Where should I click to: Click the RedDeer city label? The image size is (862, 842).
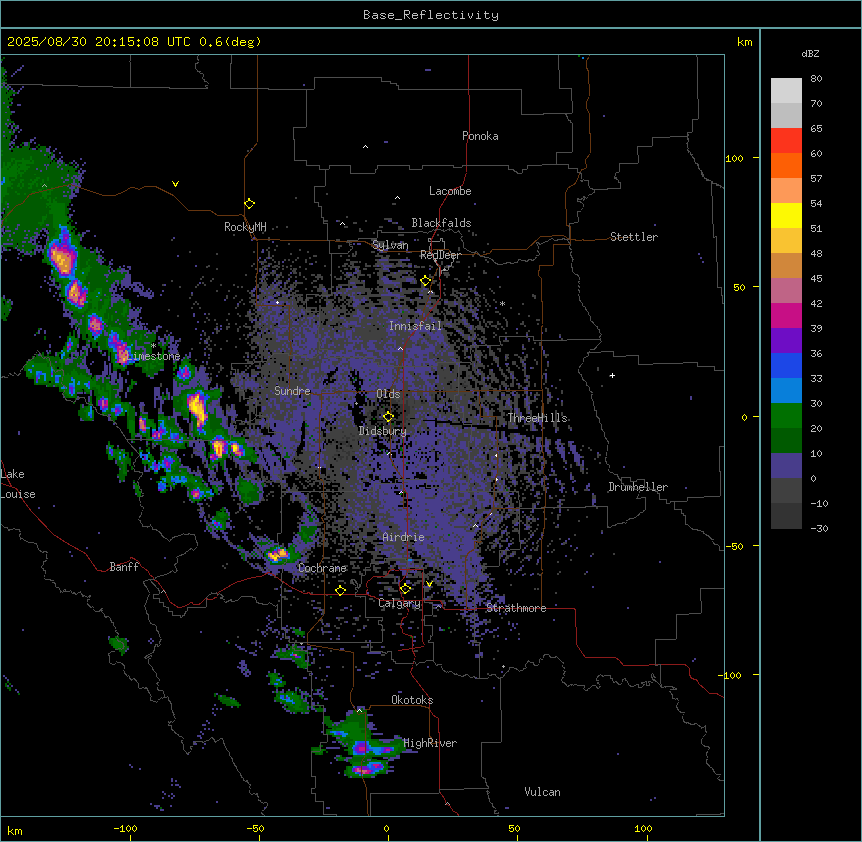tap(440, 255)
